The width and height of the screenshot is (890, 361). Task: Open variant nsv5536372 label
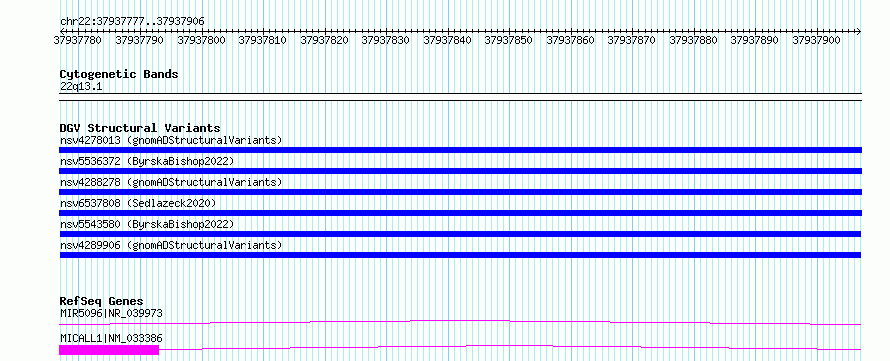147,161
